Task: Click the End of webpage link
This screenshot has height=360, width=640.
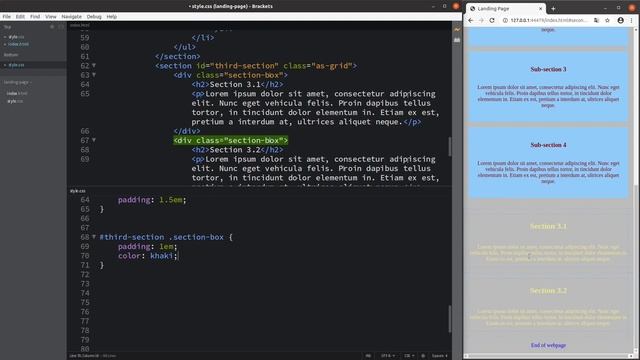Action: coord(548,345)
